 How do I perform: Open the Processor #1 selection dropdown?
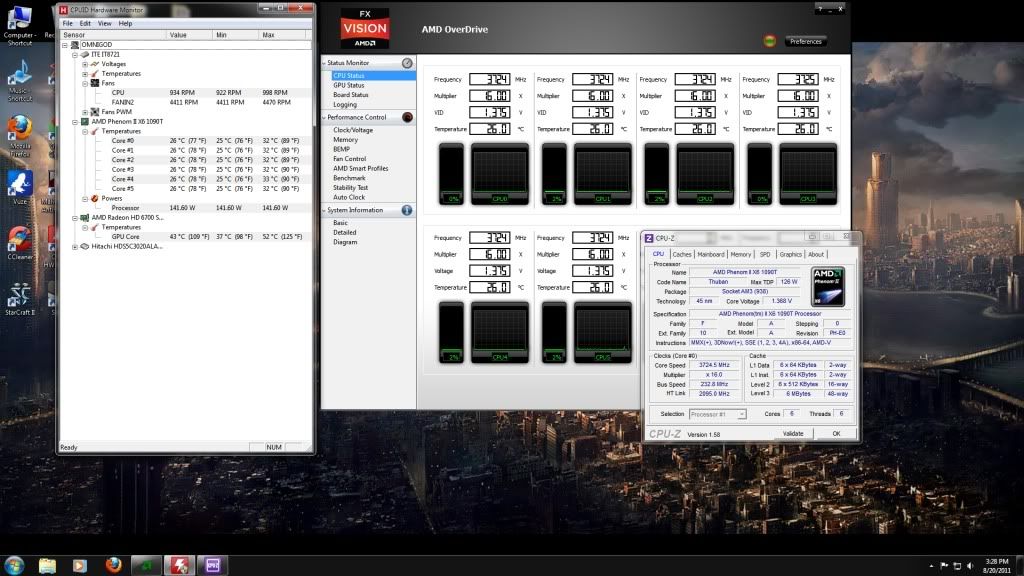coord(718,414)
